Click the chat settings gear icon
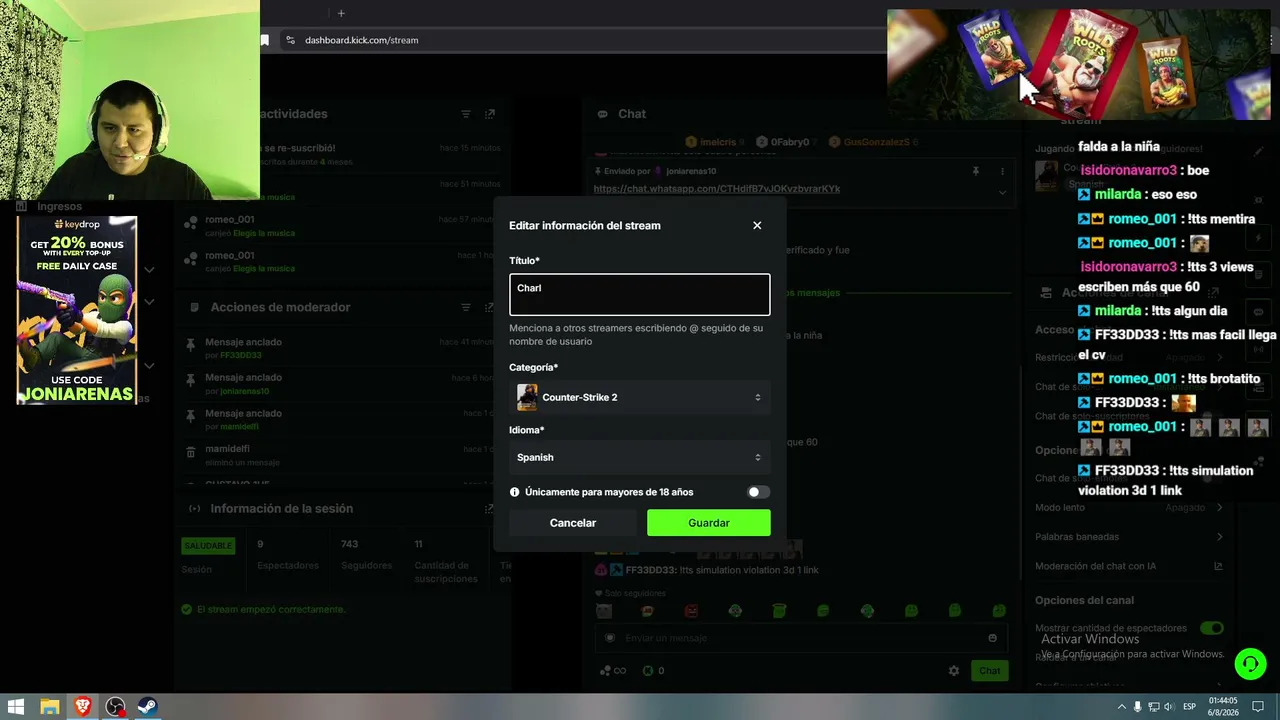The width and height of the screenshot is (1280, 720). (x=954, y=671)
